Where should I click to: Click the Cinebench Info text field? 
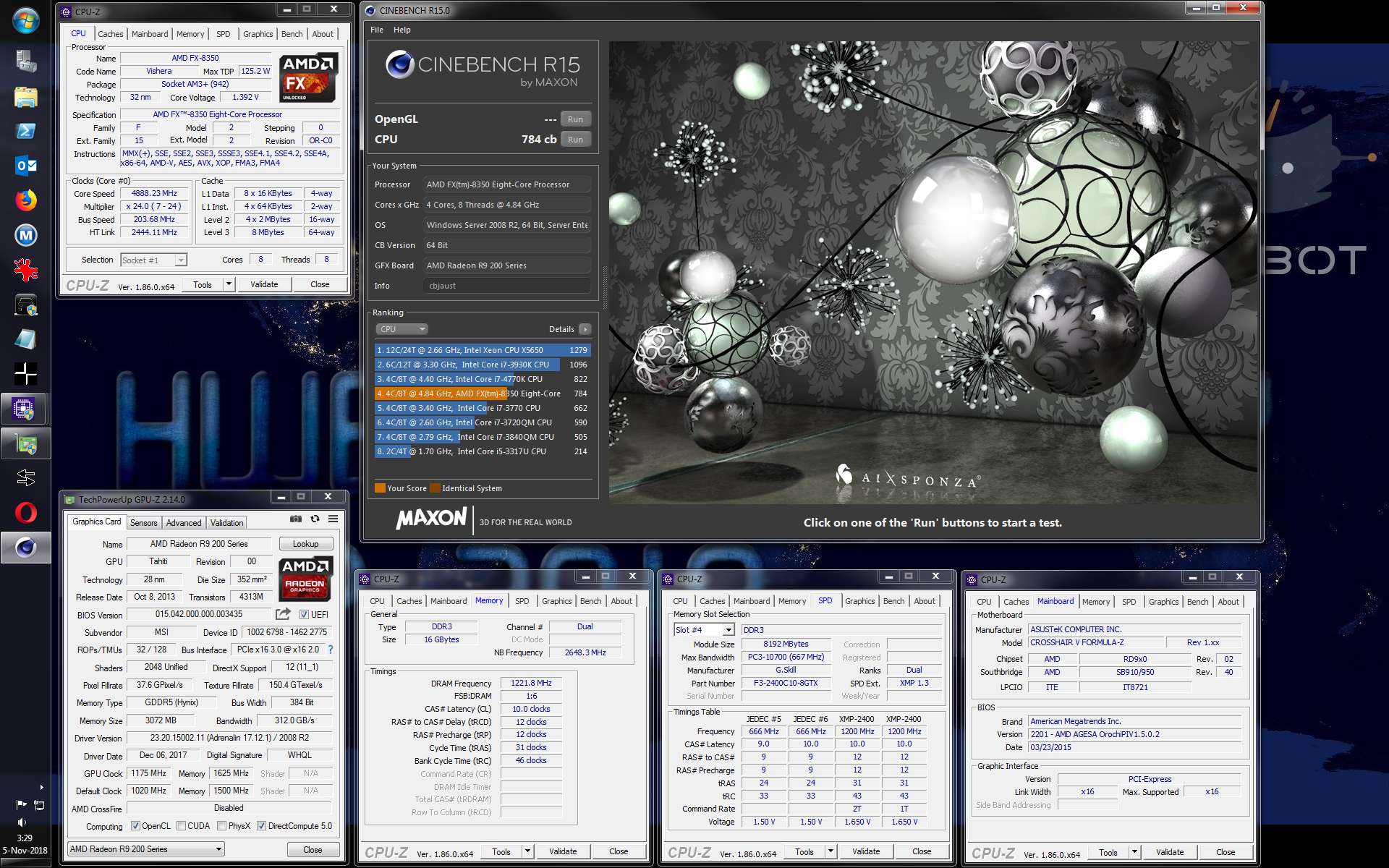coord(507,286)
